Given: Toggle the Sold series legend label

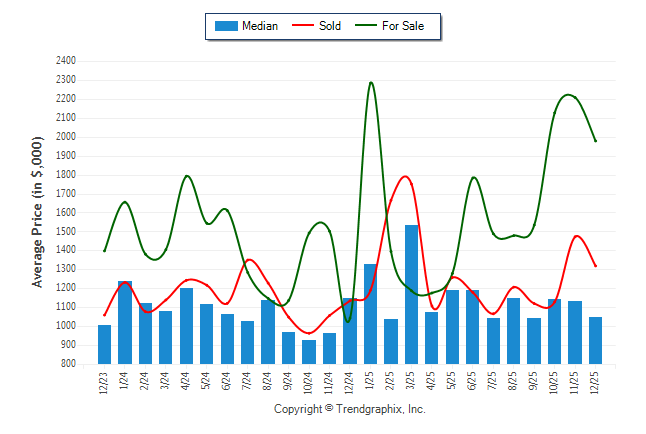Looking at the screenshot, I should 328,26.
